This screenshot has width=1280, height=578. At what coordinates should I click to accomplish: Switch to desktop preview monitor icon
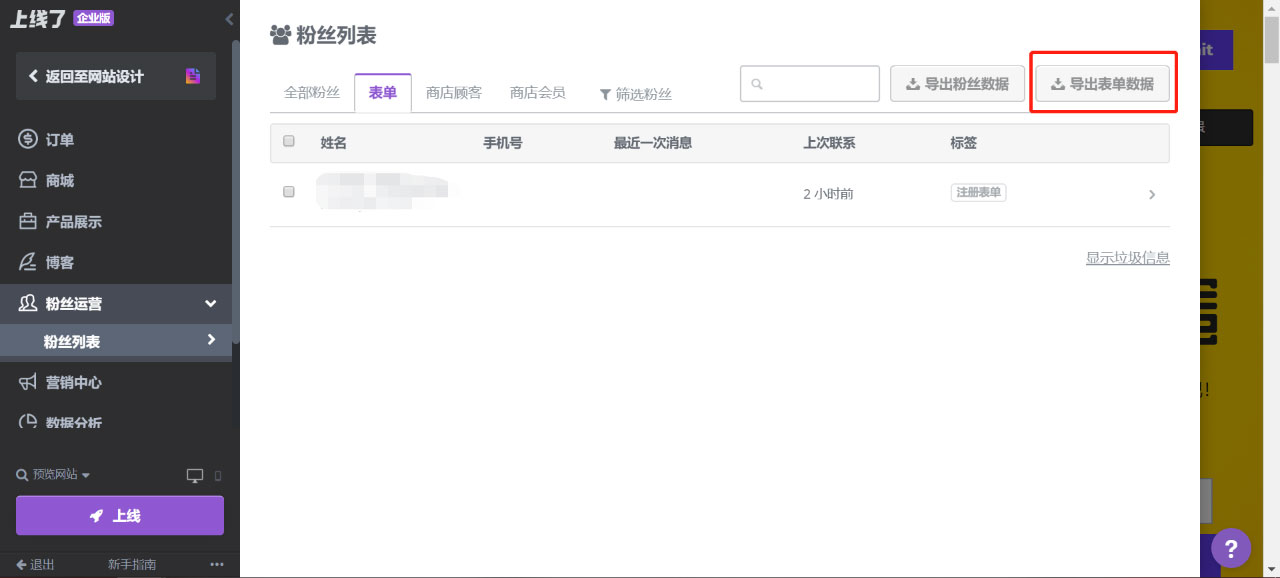tap(196, 475)
